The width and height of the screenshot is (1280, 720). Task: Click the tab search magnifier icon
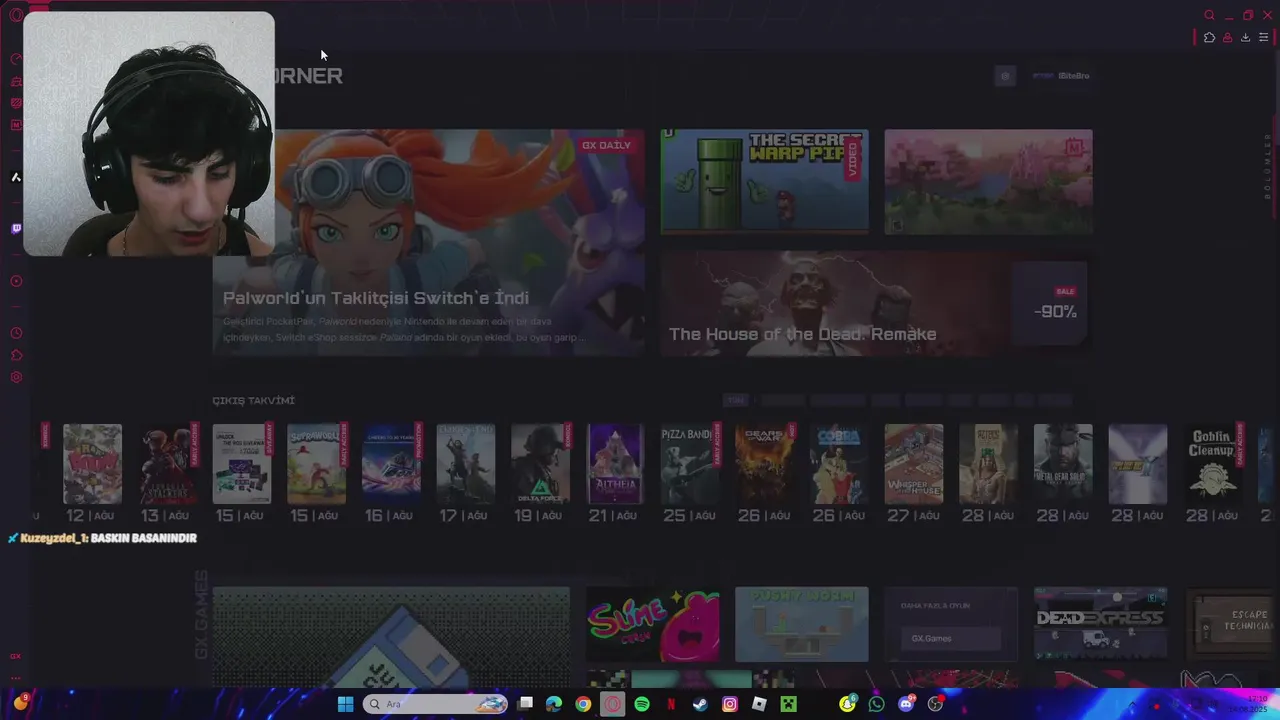tap(1209, 15)
